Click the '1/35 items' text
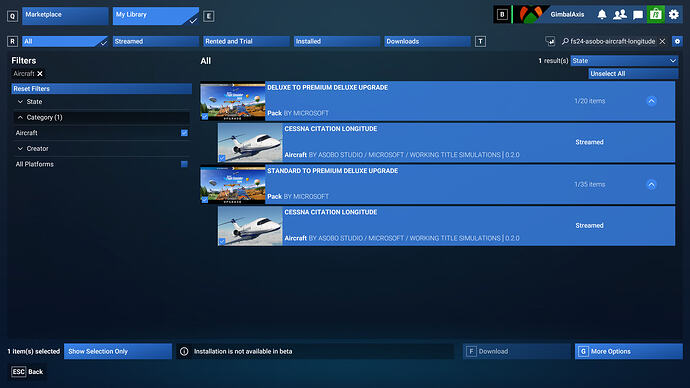Image resolution: width=690 pixels, height=388 pixels. click(x=589, y=184)
